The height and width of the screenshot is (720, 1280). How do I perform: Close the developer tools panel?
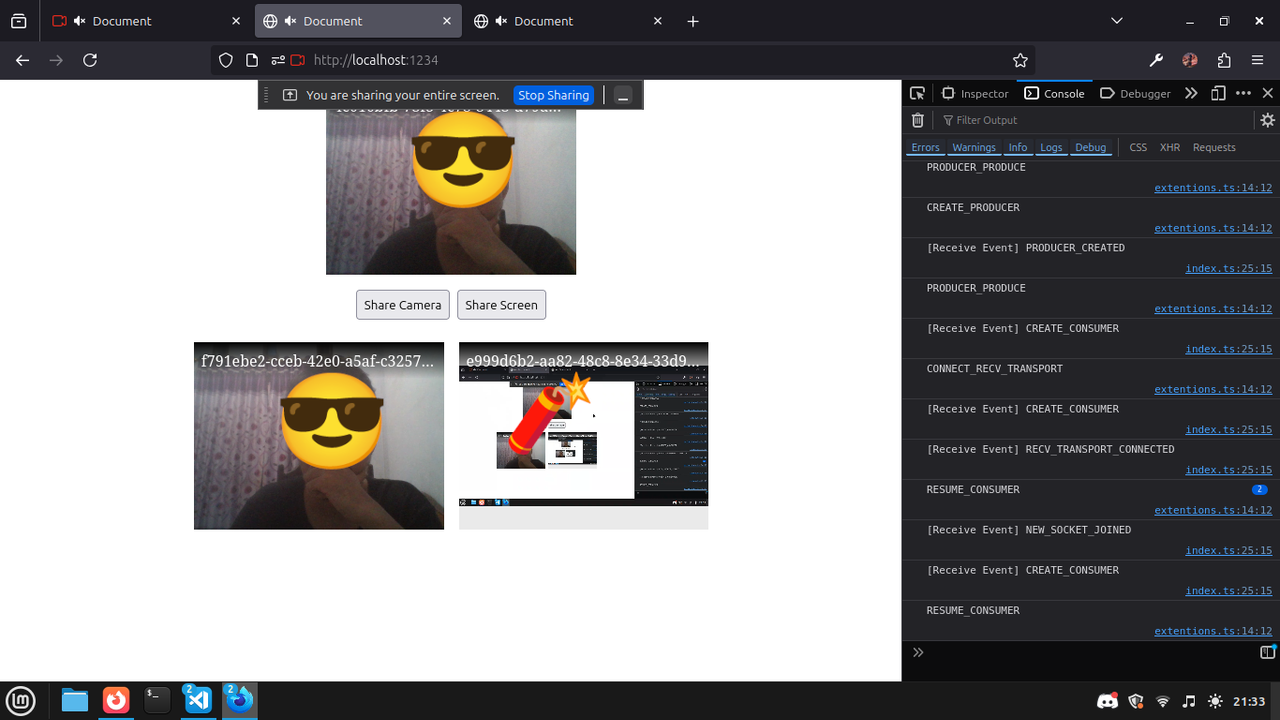pos(1267,93)
